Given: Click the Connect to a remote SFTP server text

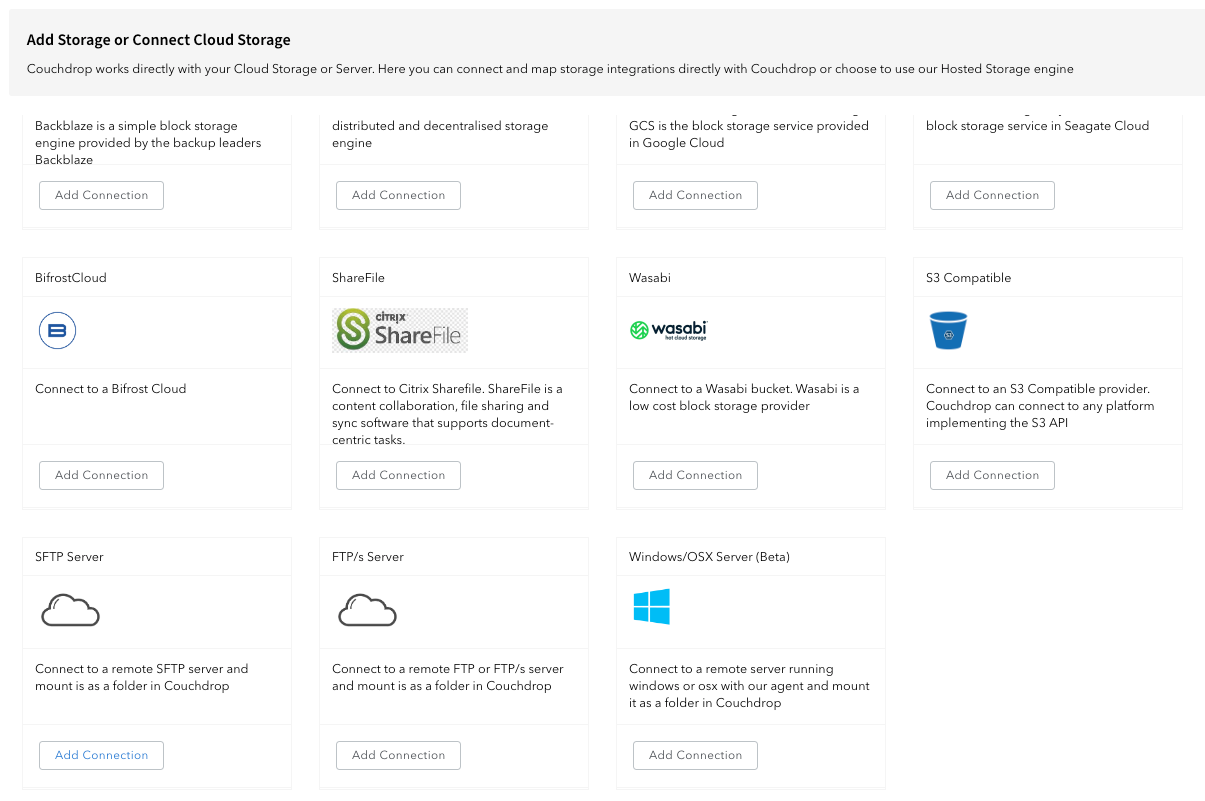Looking at the screenshot, I should (141, 677).
